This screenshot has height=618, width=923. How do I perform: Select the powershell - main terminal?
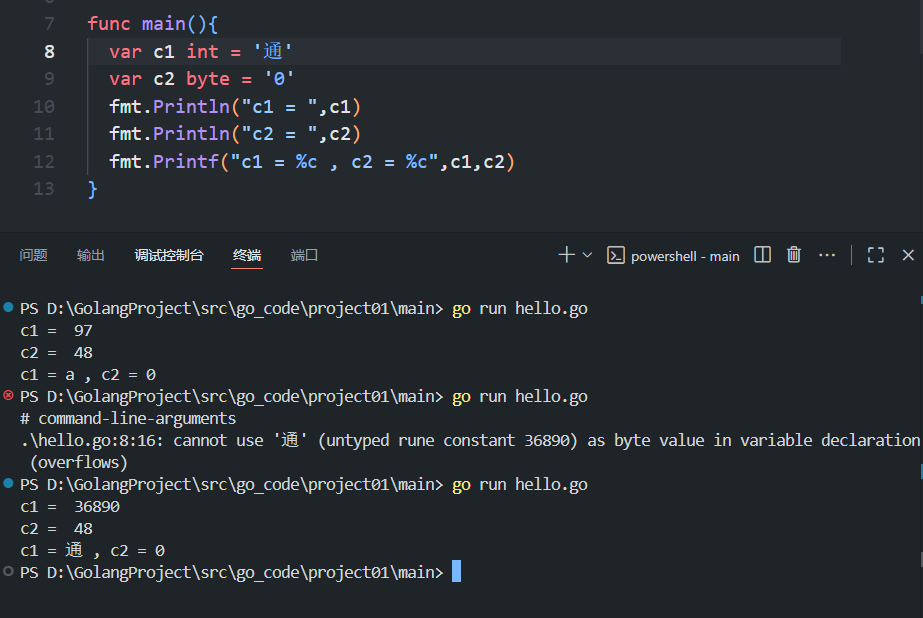[x=675, y=256]
